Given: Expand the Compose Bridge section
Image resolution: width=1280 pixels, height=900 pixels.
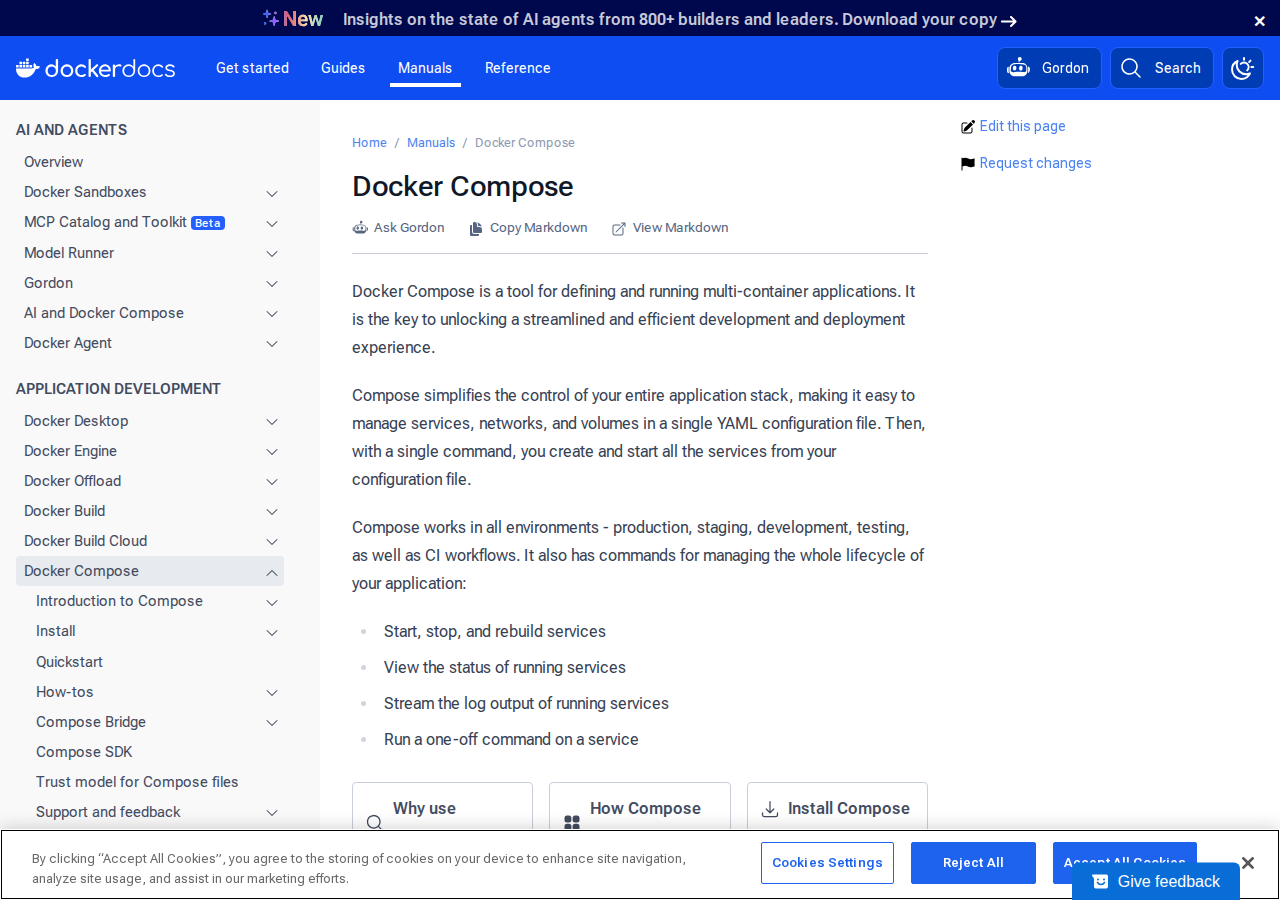Looking at the screenshot, I should (272, 722).
